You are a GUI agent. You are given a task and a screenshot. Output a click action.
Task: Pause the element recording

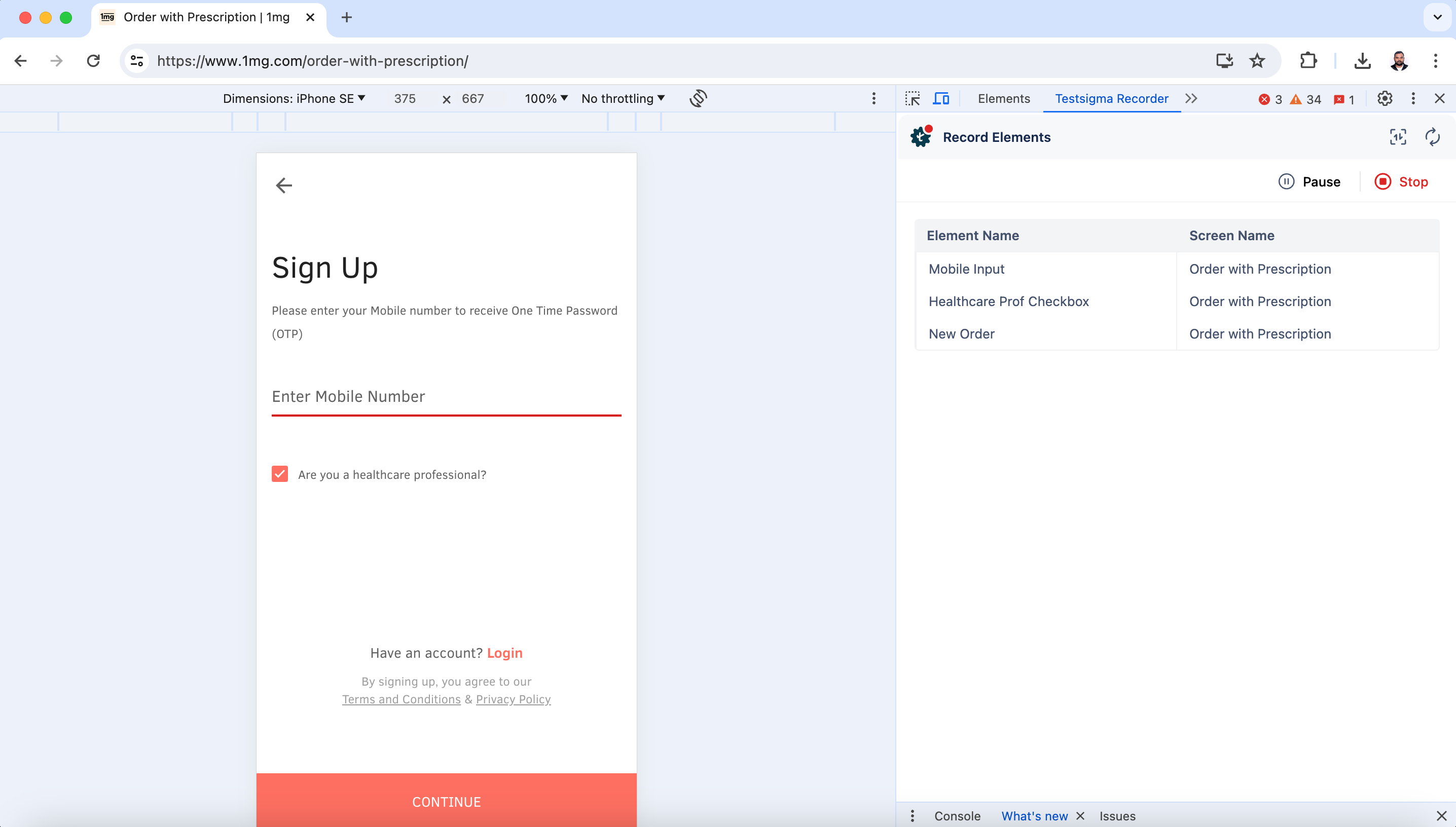click(1309, 182)
